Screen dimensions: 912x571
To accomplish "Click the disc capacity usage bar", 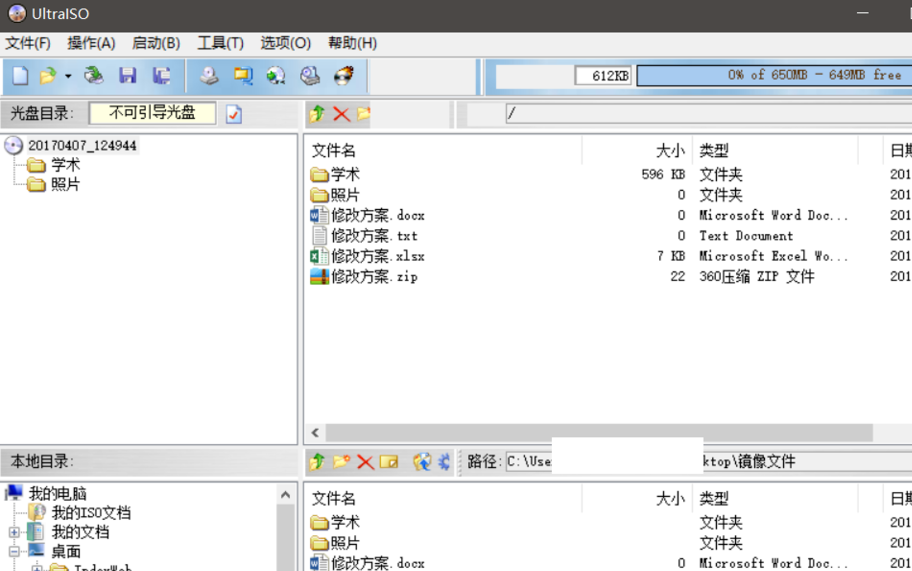I will coord(773,75).
